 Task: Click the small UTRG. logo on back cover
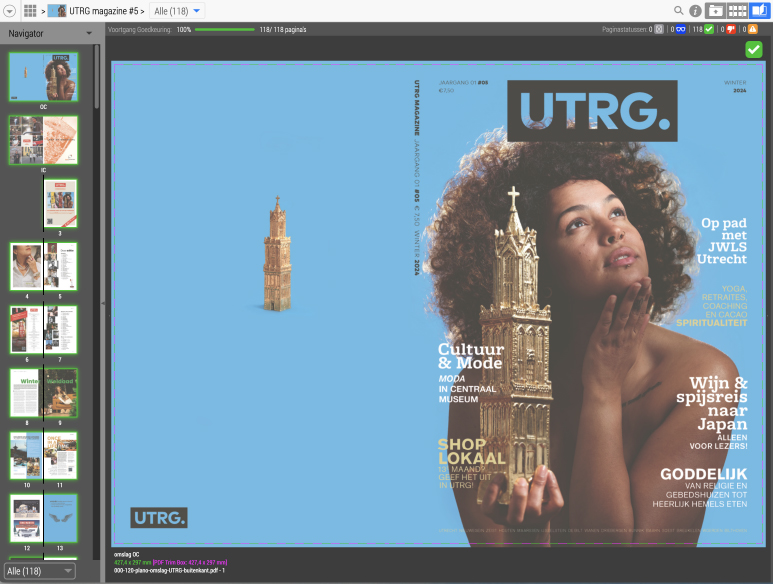point(159,517)
